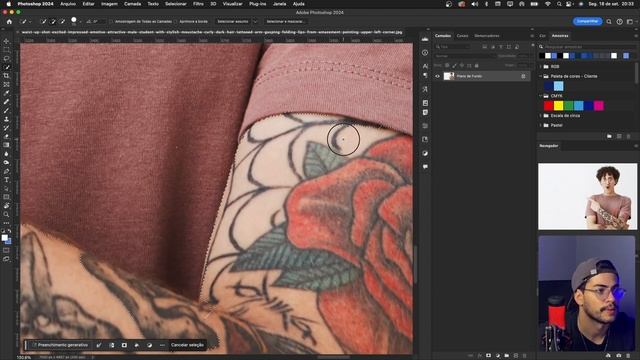This screenshot has height=360, width=640.
Task: Open the Camada menu
Action: coord(132,4)
